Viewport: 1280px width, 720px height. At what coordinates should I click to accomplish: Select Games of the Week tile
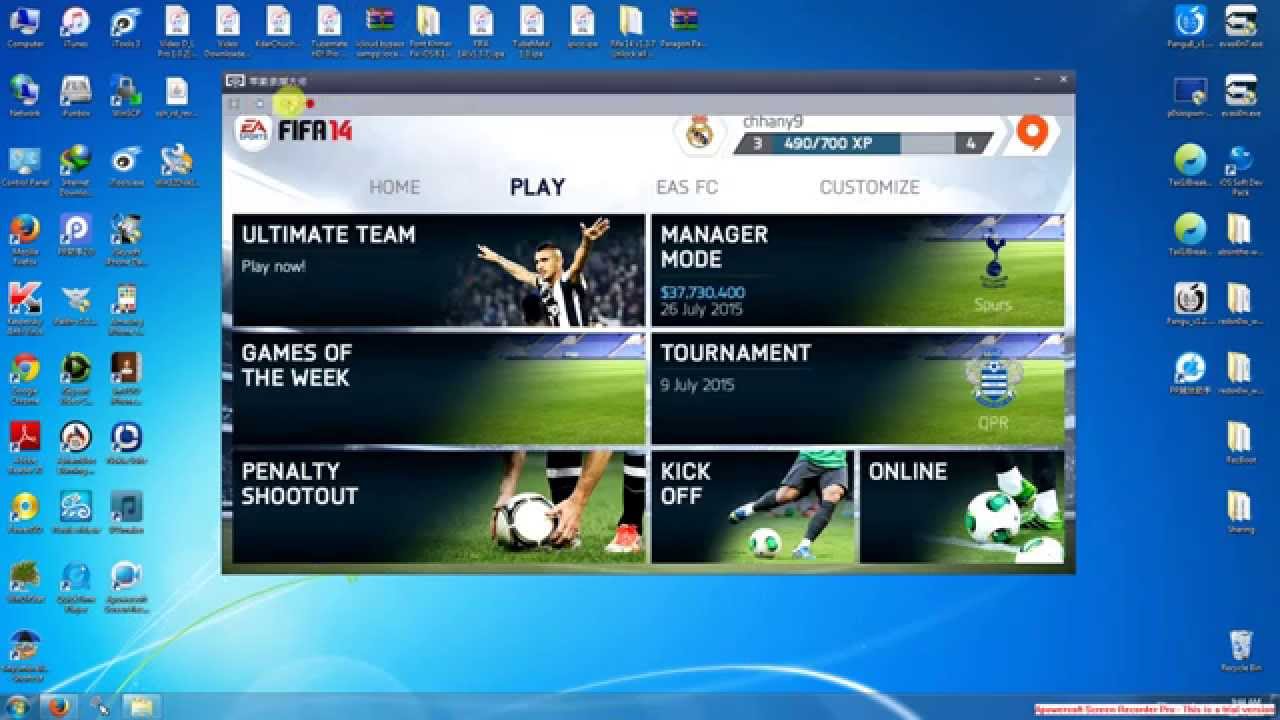pos(438,389)
